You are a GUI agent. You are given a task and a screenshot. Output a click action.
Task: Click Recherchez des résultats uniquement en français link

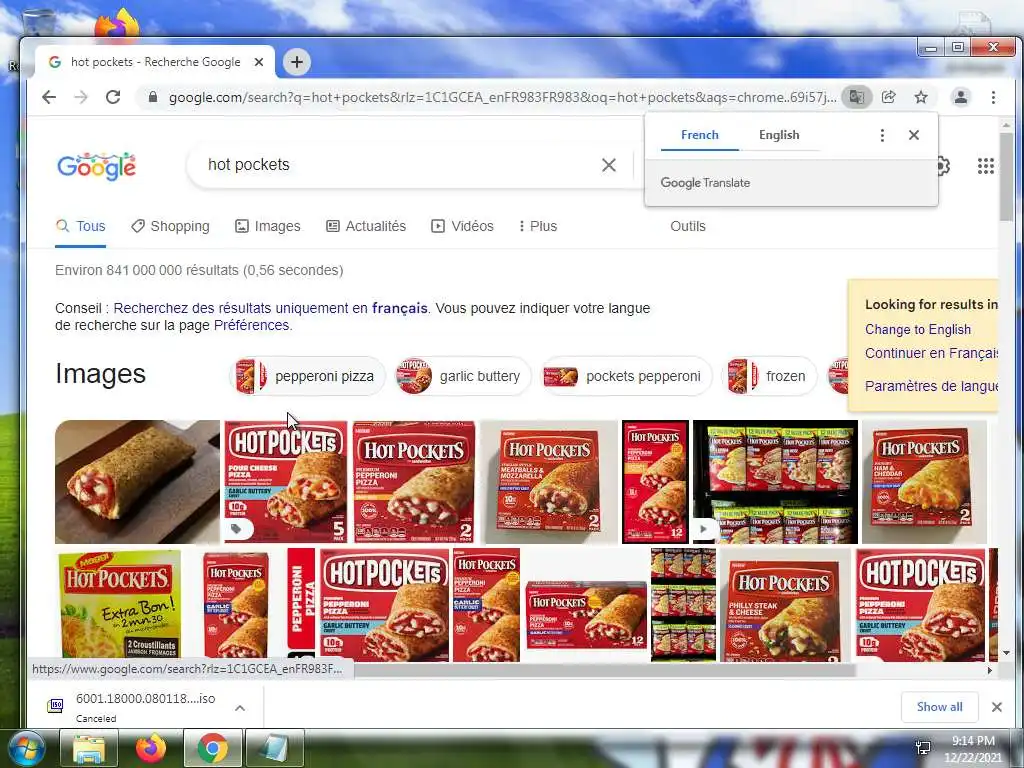270,308
